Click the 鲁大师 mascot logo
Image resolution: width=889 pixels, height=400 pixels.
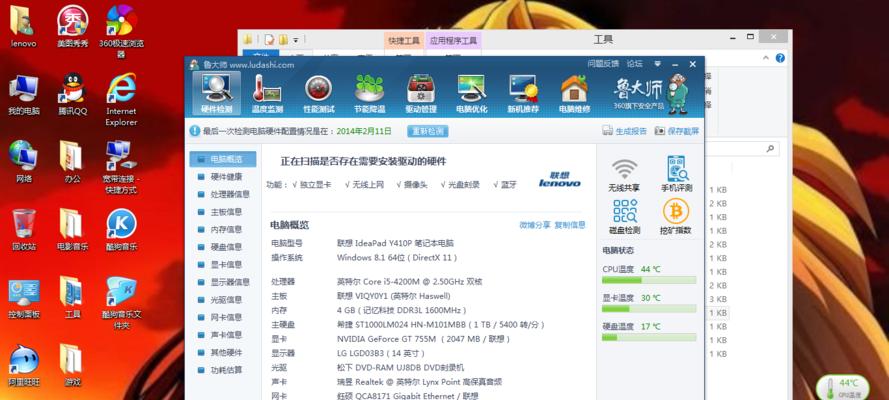676,93
